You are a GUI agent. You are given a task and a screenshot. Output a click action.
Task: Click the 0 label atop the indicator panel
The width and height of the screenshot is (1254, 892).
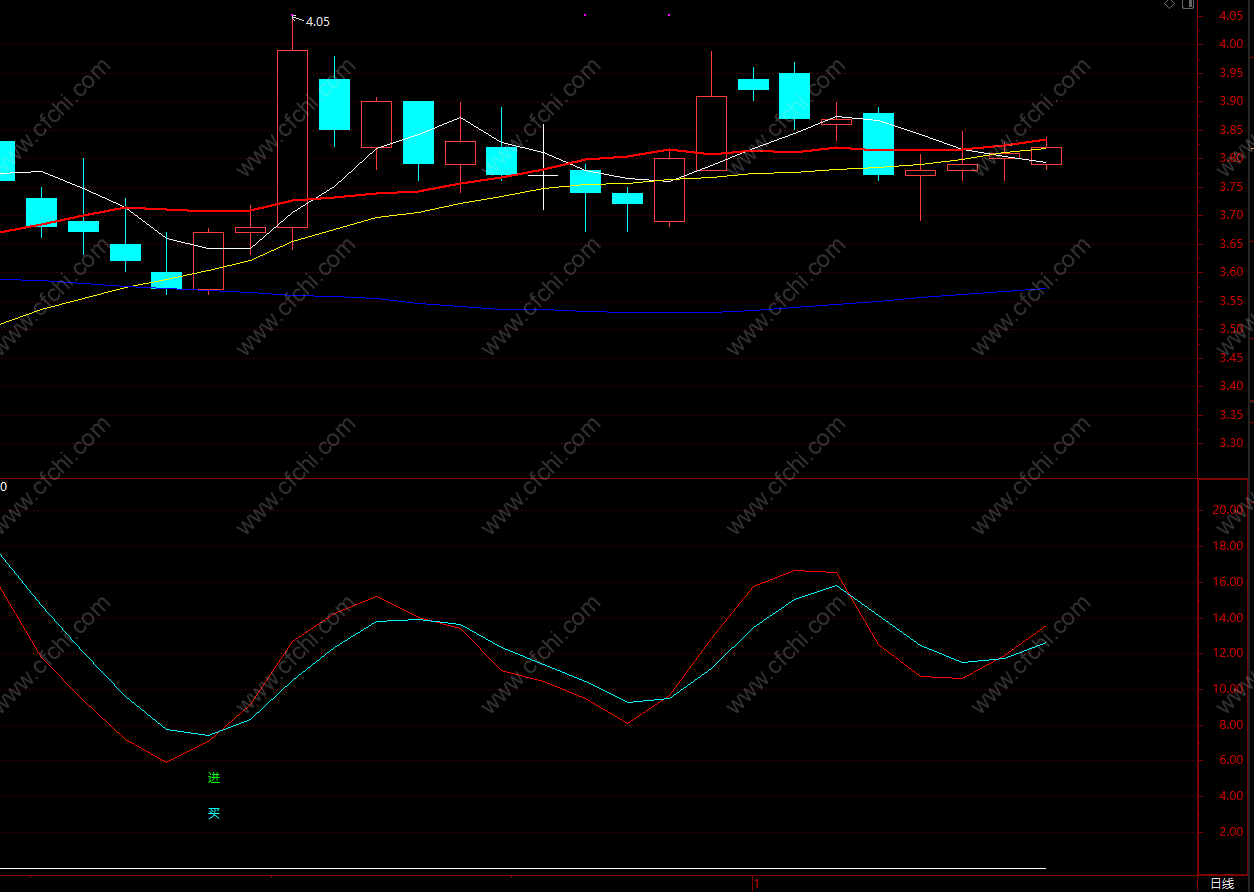coord(3,487)
